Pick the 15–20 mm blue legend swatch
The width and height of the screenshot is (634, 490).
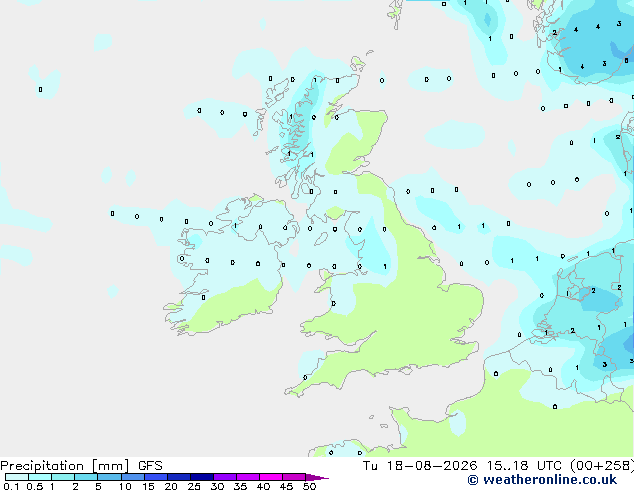point(156,477)
